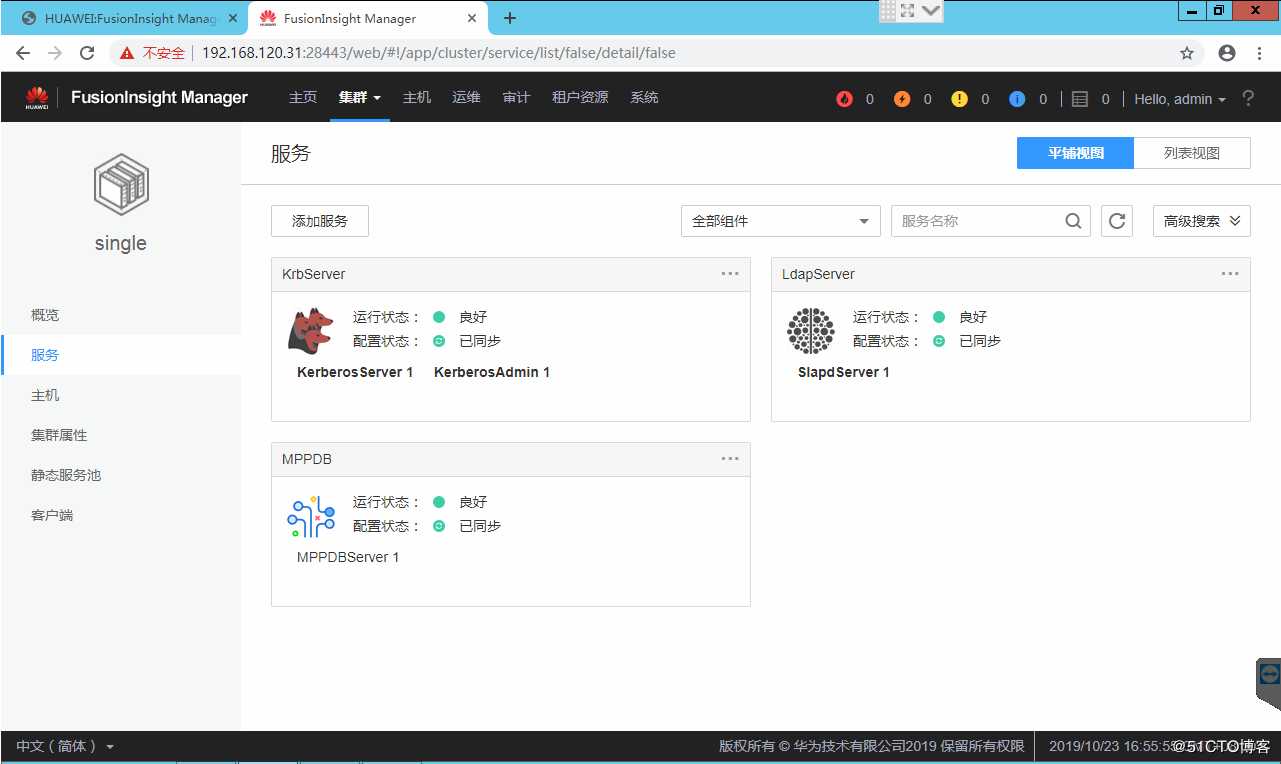Open 主机 hosts top menu
The height and width of the screenshot is (764, 1281).
tap(417, 97)
